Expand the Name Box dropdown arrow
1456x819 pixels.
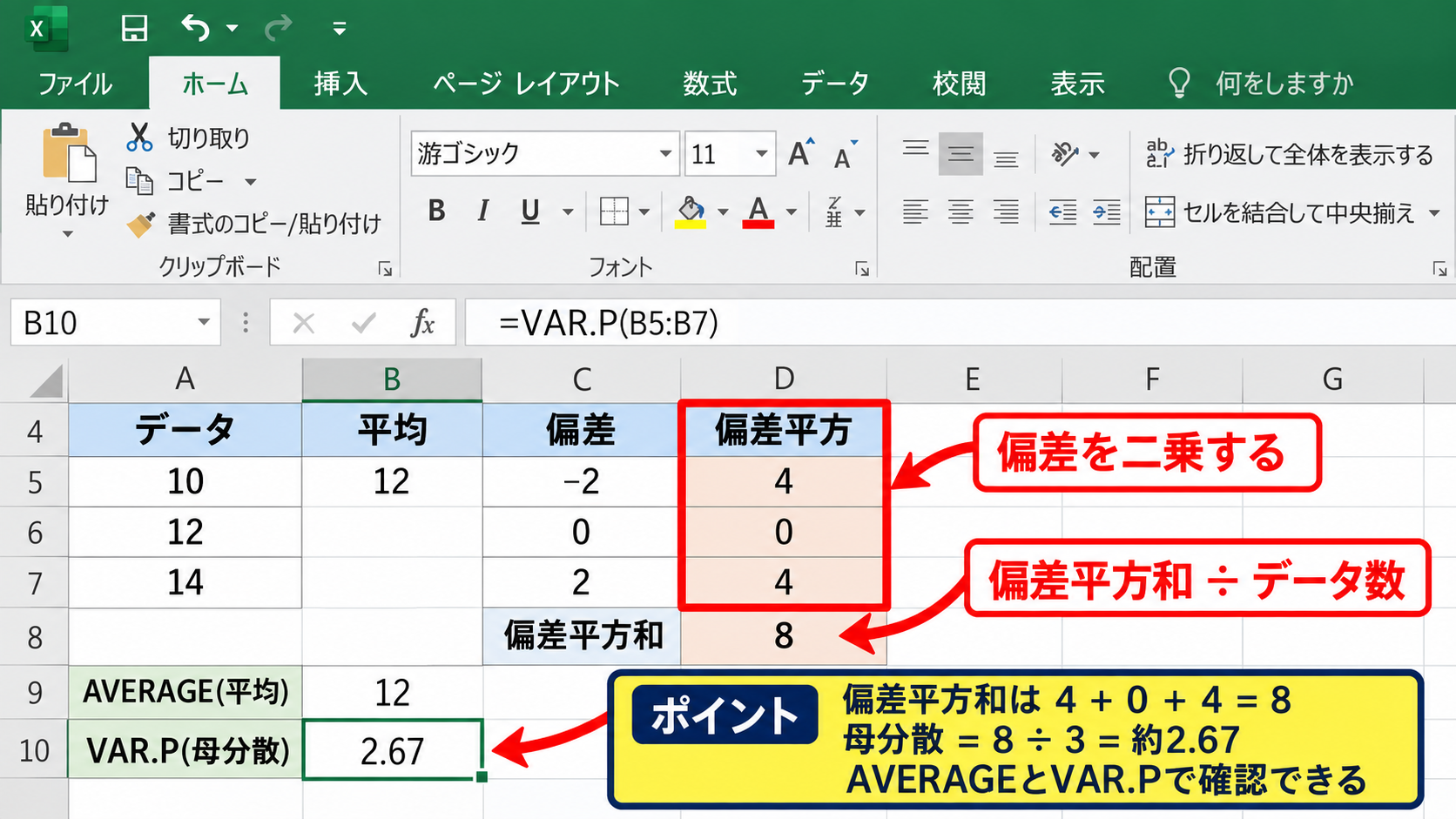coord(204,323)
